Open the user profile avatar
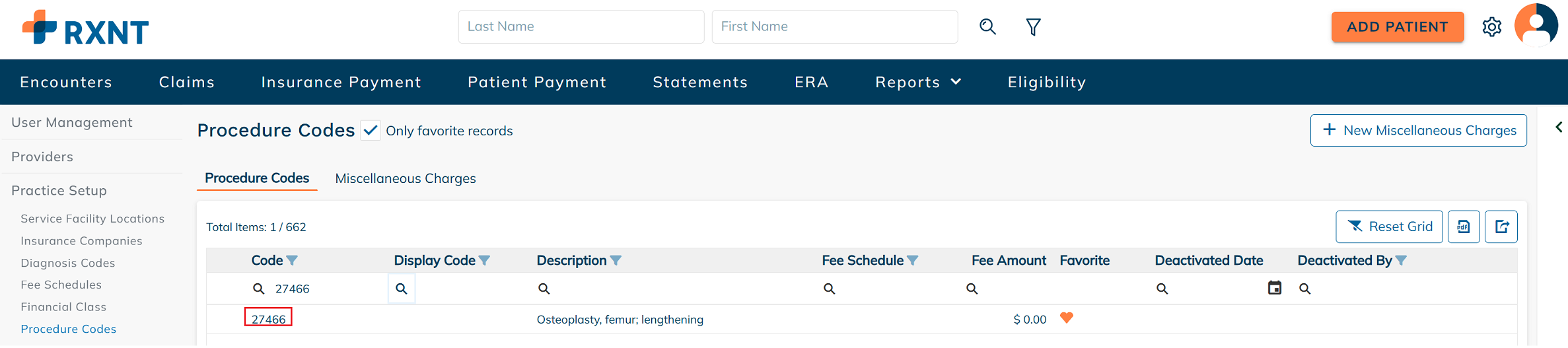Image resolution: width=1568 pixels, height=348 pixels. (x=1536, y=25)
